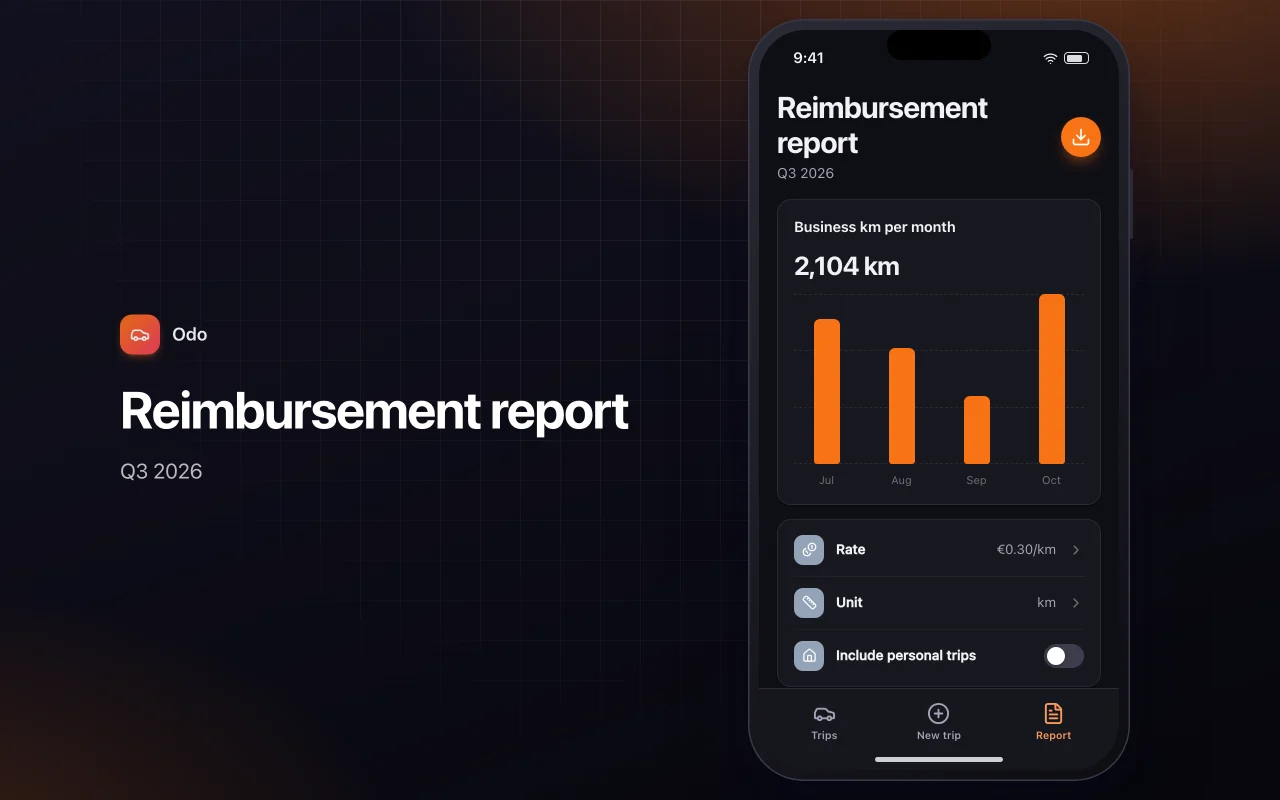Select the Jul bar in chart
1280x800 pixels.
(x=827, y=391)
